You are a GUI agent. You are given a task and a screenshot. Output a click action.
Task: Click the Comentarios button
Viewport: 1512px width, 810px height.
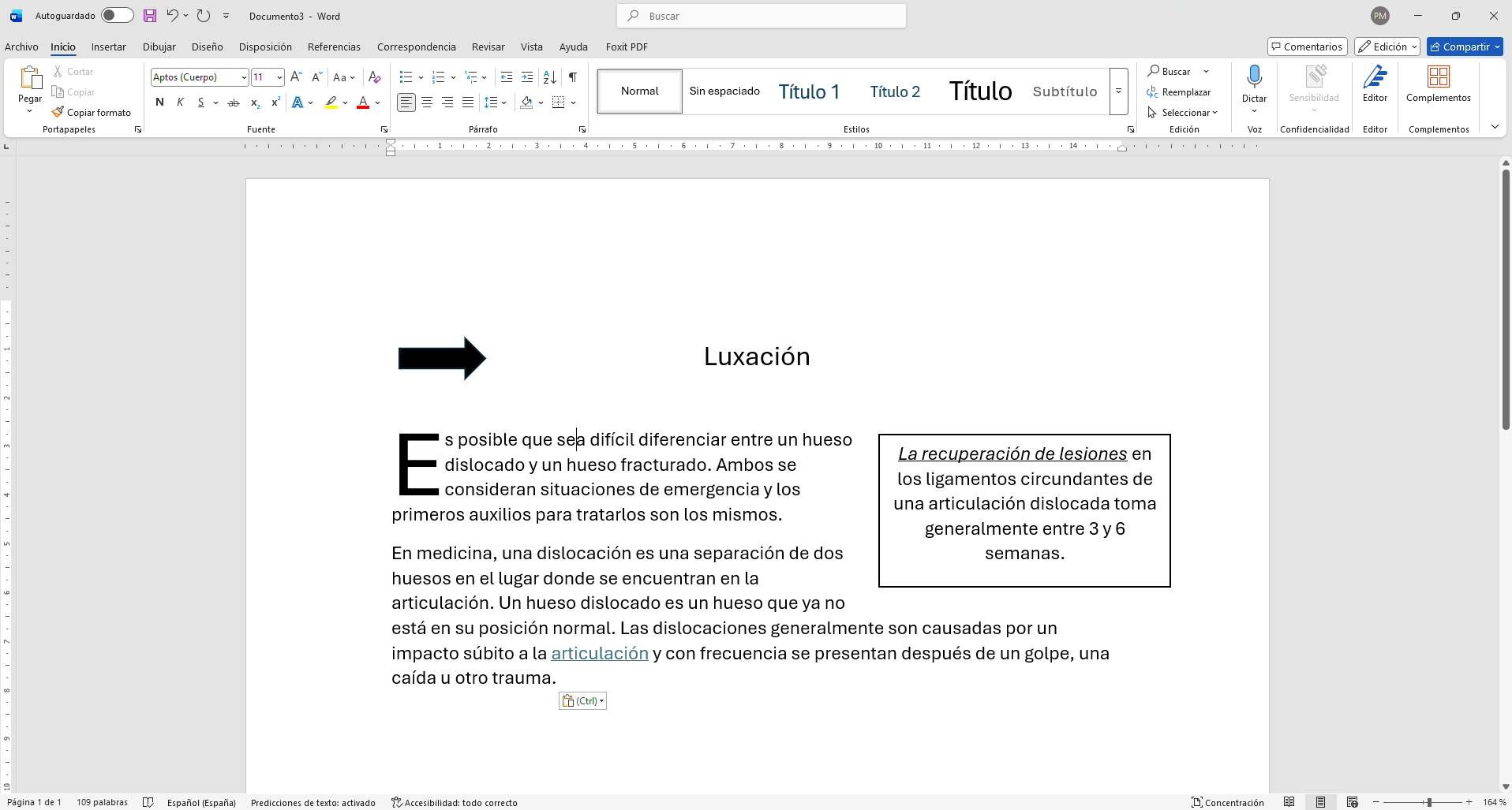click(1307, 47)
